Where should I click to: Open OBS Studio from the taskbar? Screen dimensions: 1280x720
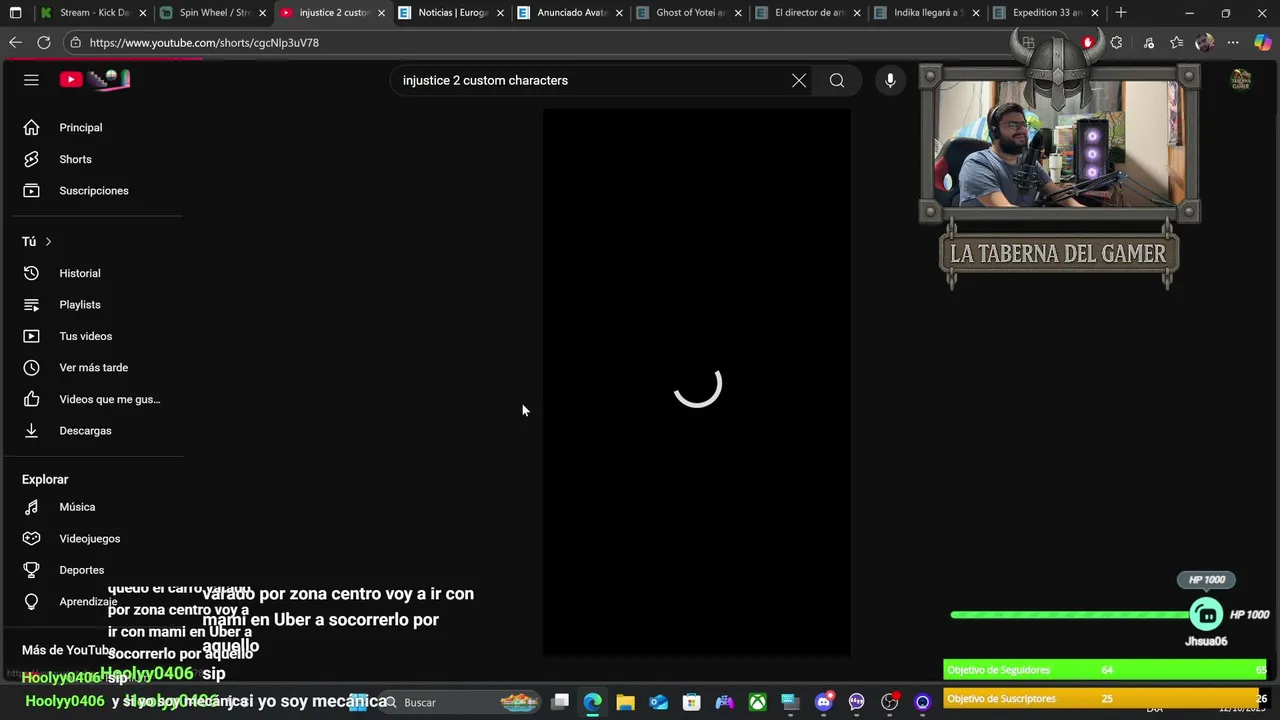[x=890, y=702]
